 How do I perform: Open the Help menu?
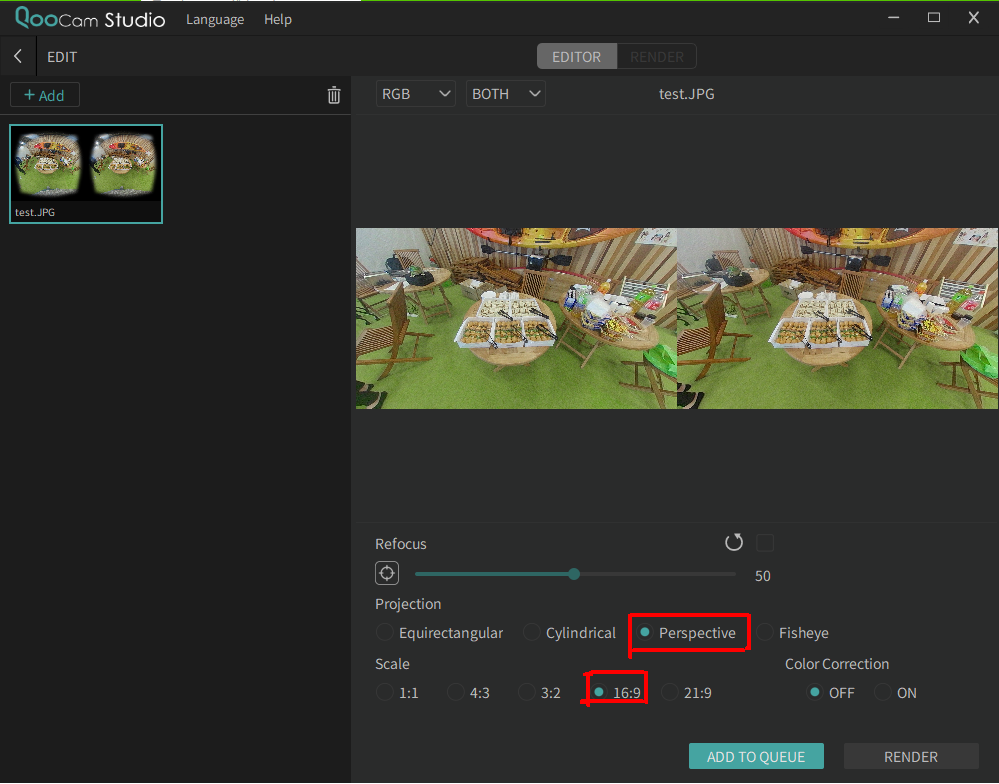click(x=278, y=20)
